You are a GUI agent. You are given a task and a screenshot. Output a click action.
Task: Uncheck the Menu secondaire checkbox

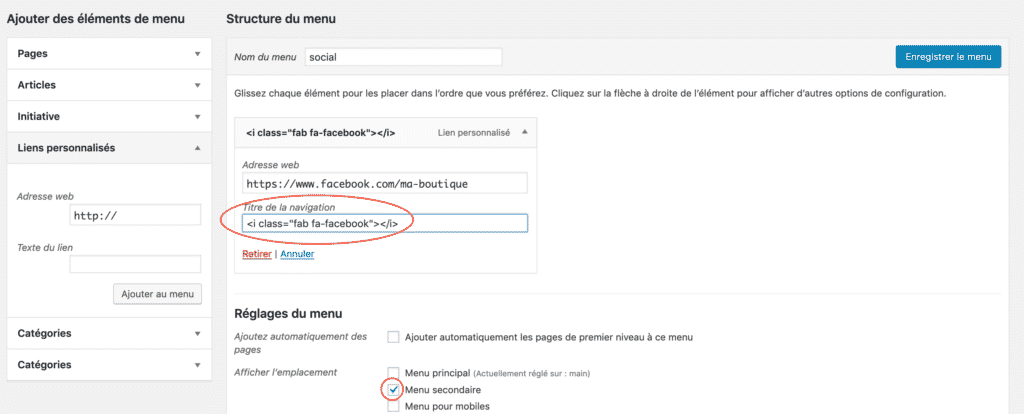(394, 389)
